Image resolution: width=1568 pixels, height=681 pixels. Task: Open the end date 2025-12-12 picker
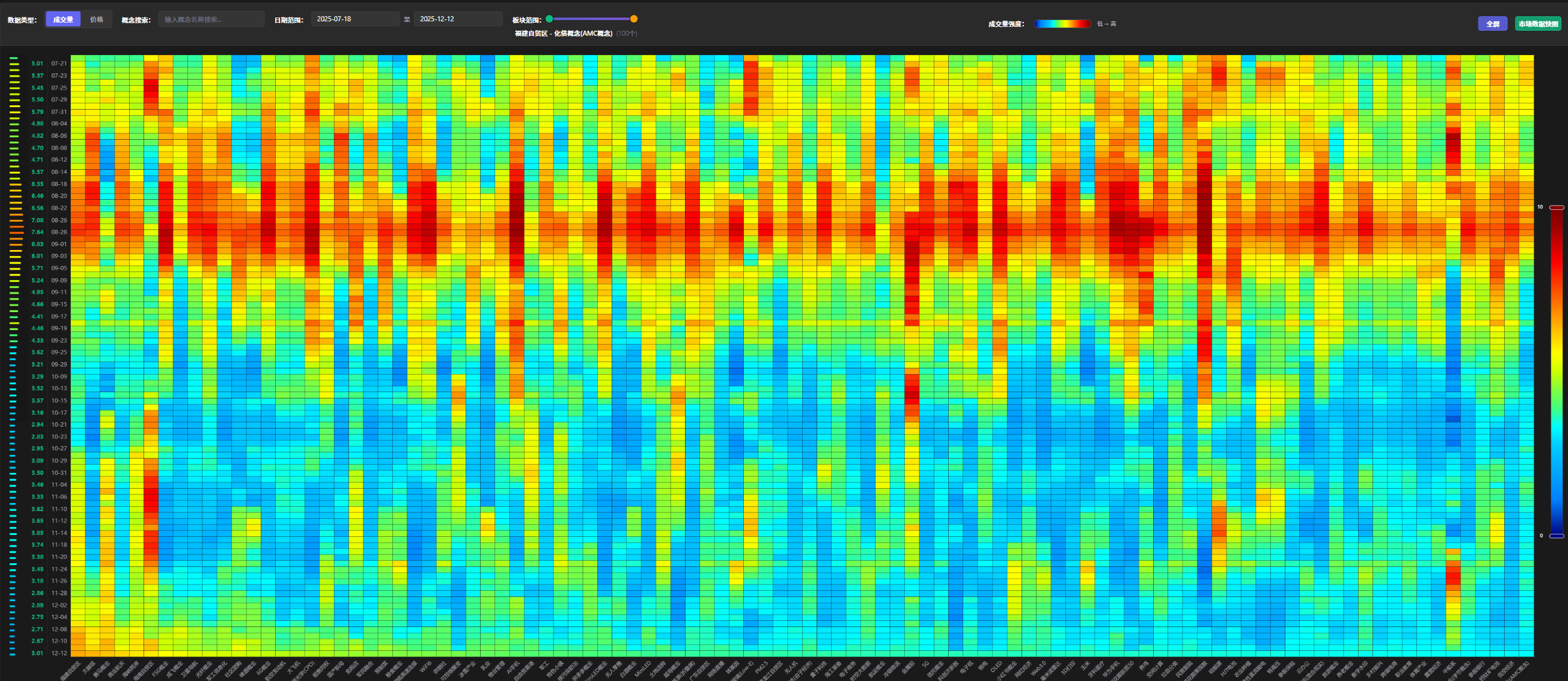tap(457, 19)
